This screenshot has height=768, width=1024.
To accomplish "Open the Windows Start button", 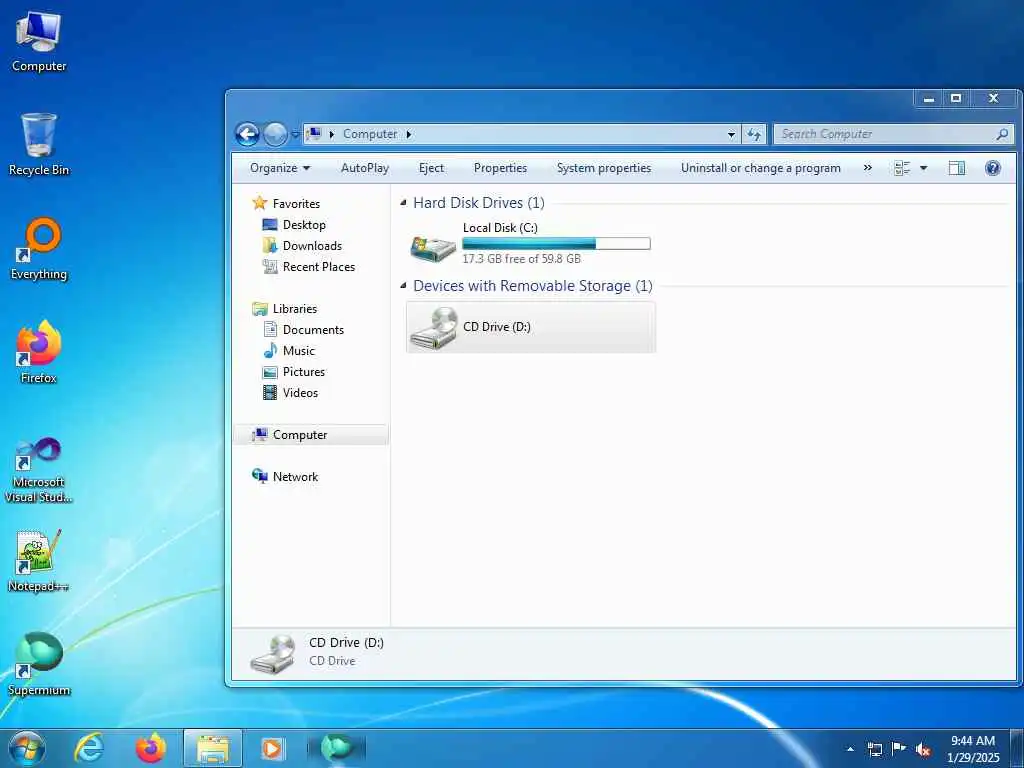I will pyautogui.click(x=26, y=748).
